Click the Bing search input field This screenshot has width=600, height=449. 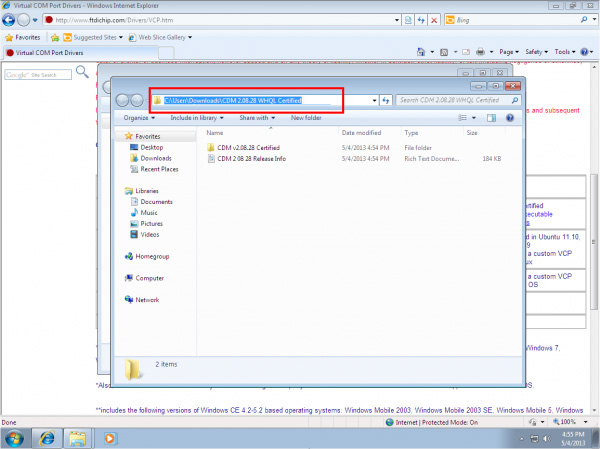click(517, 20)
